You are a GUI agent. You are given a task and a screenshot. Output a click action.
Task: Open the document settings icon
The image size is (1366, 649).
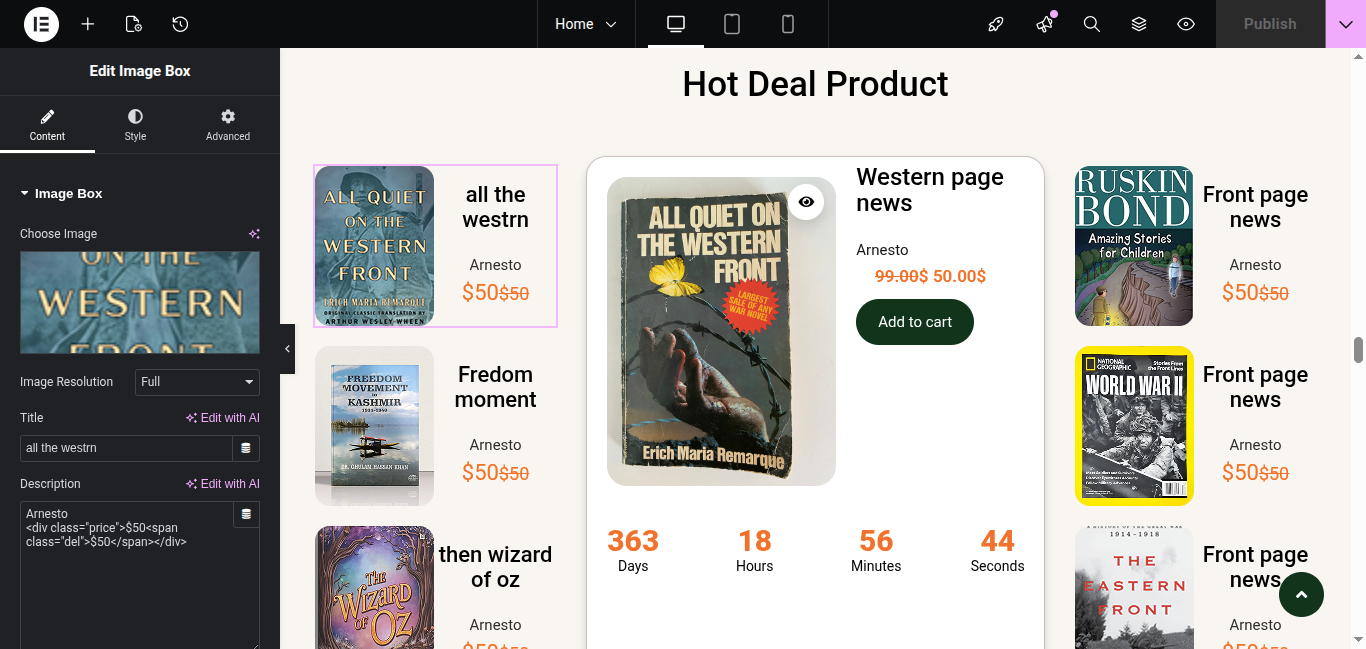(134, 24)
